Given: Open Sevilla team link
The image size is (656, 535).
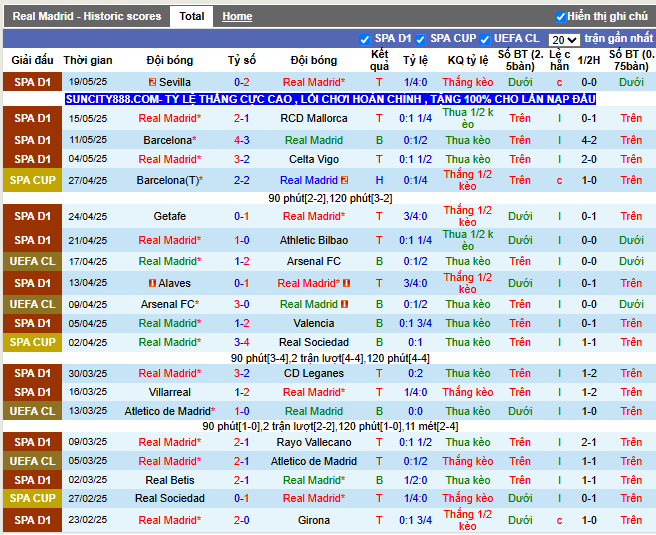Looking at the screenshot, I should [175, 82].
